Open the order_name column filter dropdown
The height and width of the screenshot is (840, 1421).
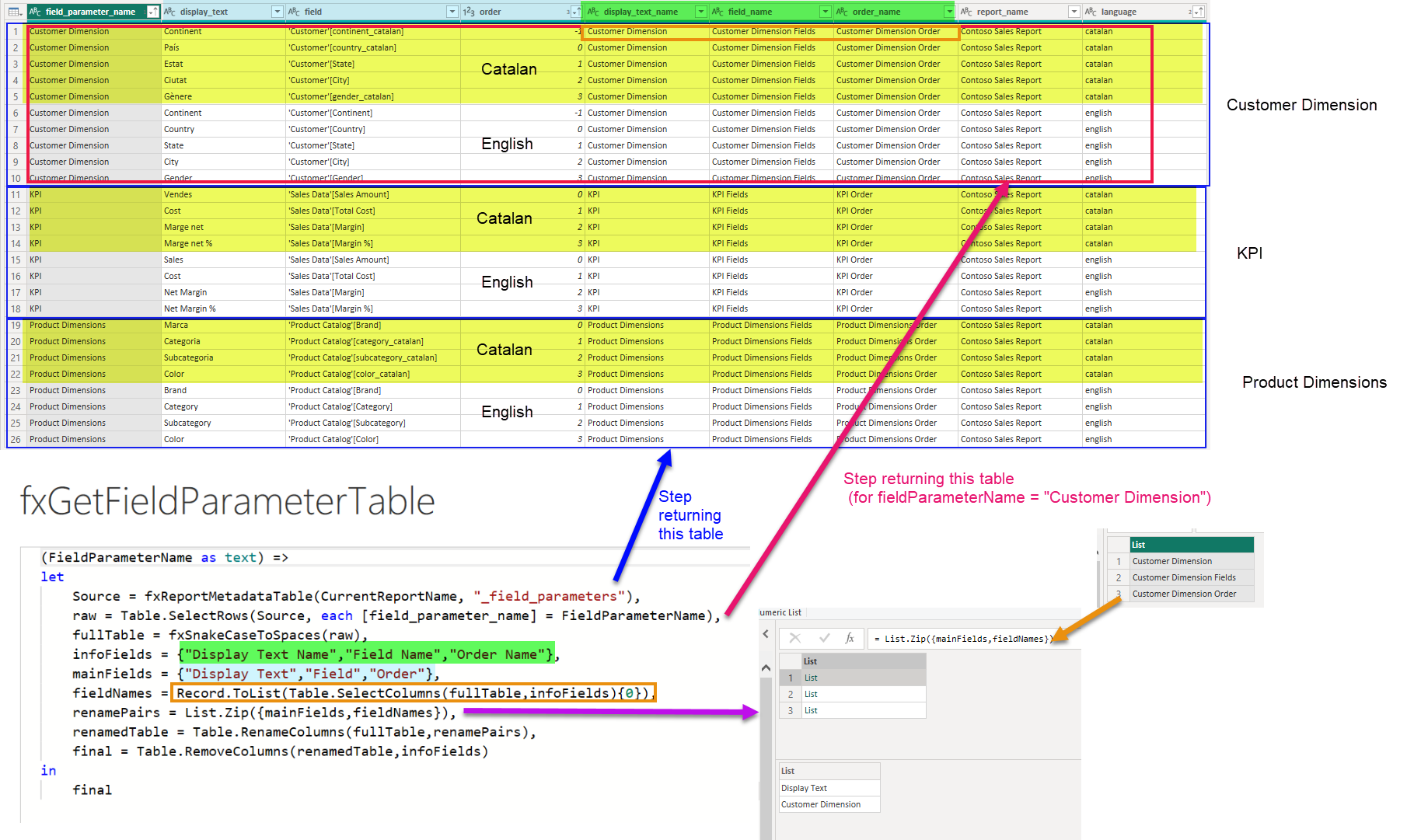tap(949, 12)
